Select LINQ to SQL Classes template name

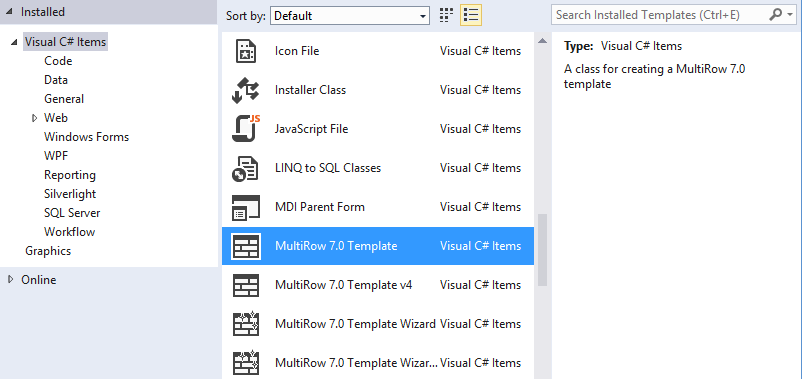click(328, 168)
